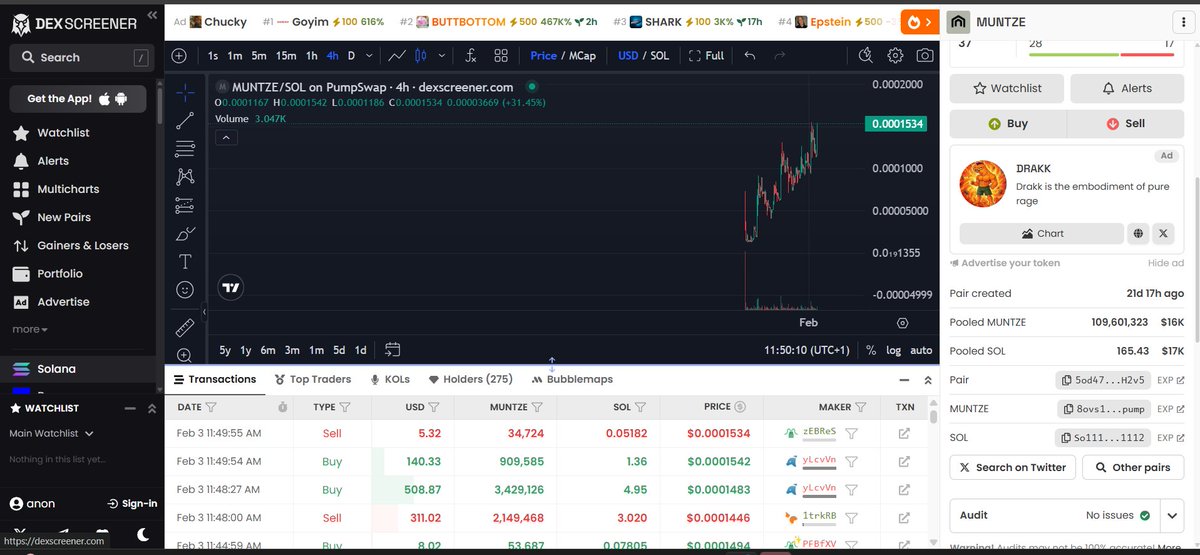Toggle the percent price scale

coord(871,350)
